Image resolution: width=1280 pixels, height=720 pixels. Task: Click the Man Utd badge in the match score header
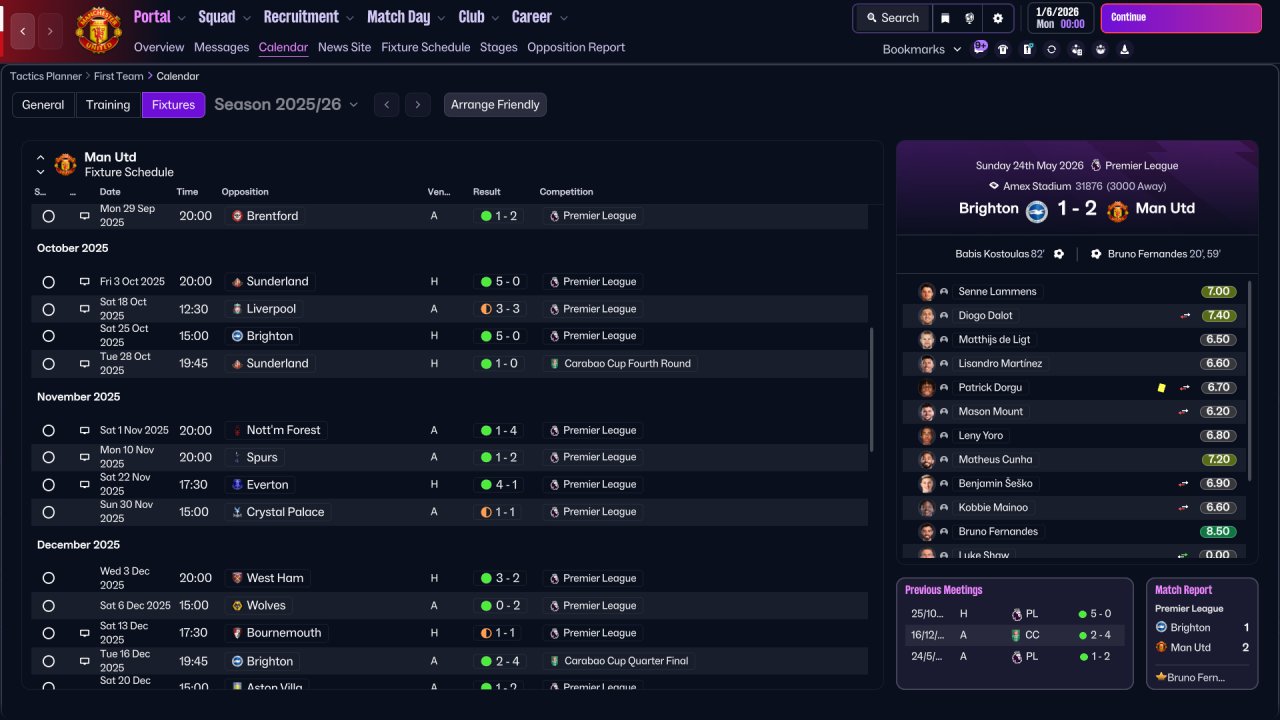point(1117,210)
